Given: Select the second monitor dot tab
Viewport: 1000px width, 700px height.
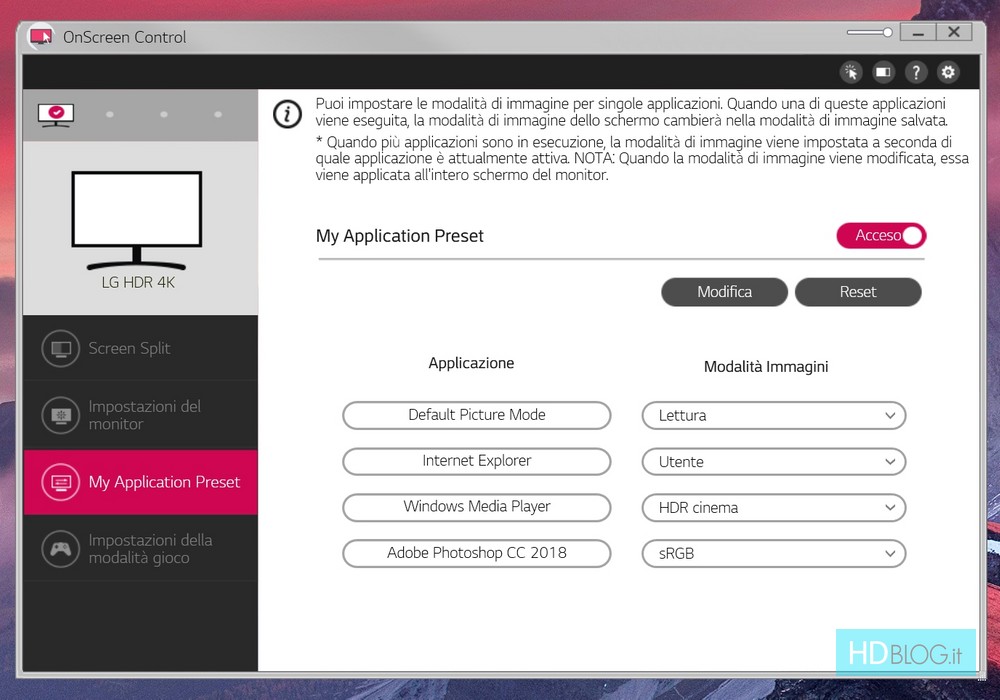Looking at the screenshot, I should point(110,115).
